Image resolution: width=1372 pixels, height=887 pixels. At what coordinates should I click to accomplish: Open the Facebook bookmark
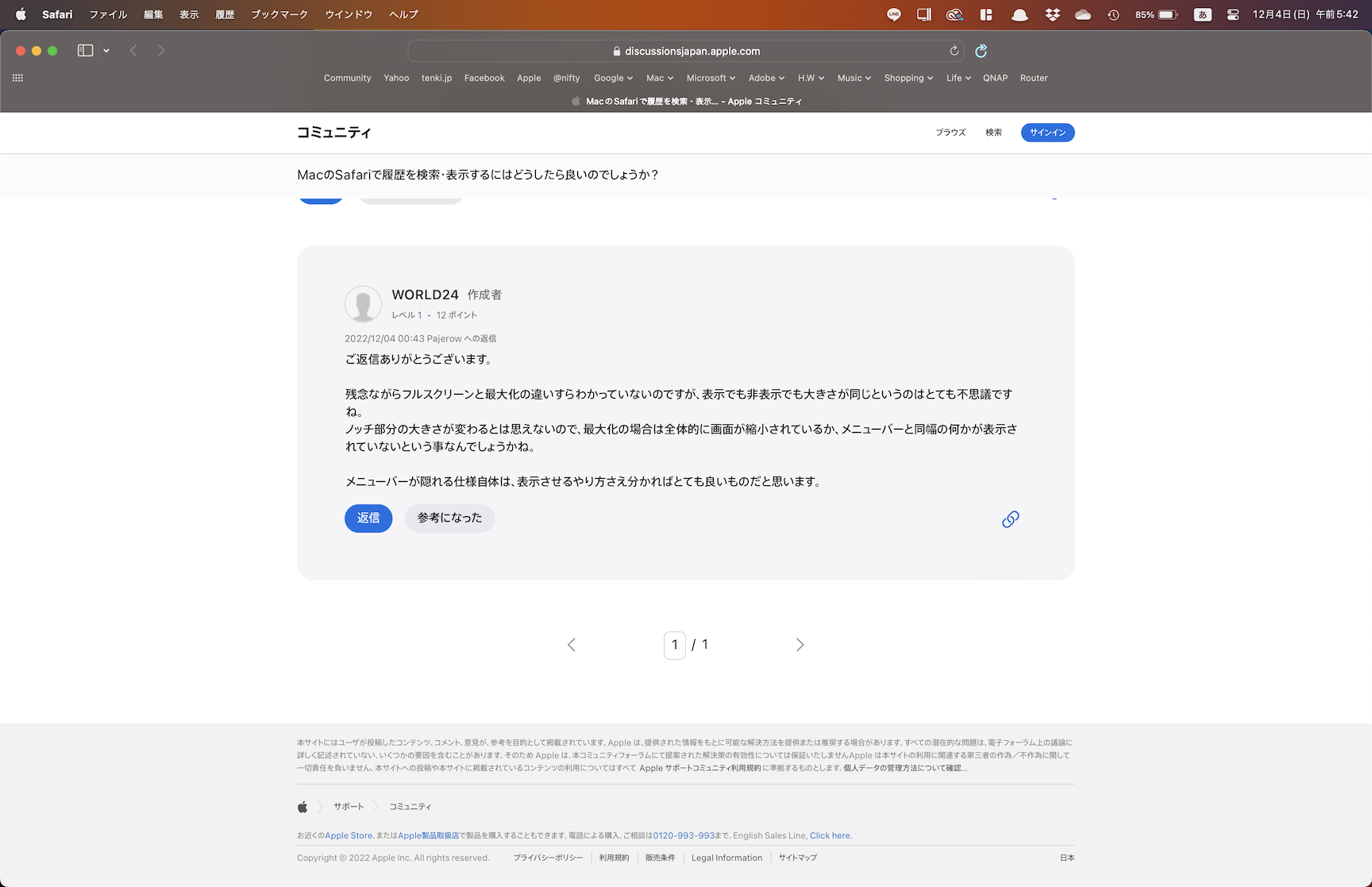484,78
